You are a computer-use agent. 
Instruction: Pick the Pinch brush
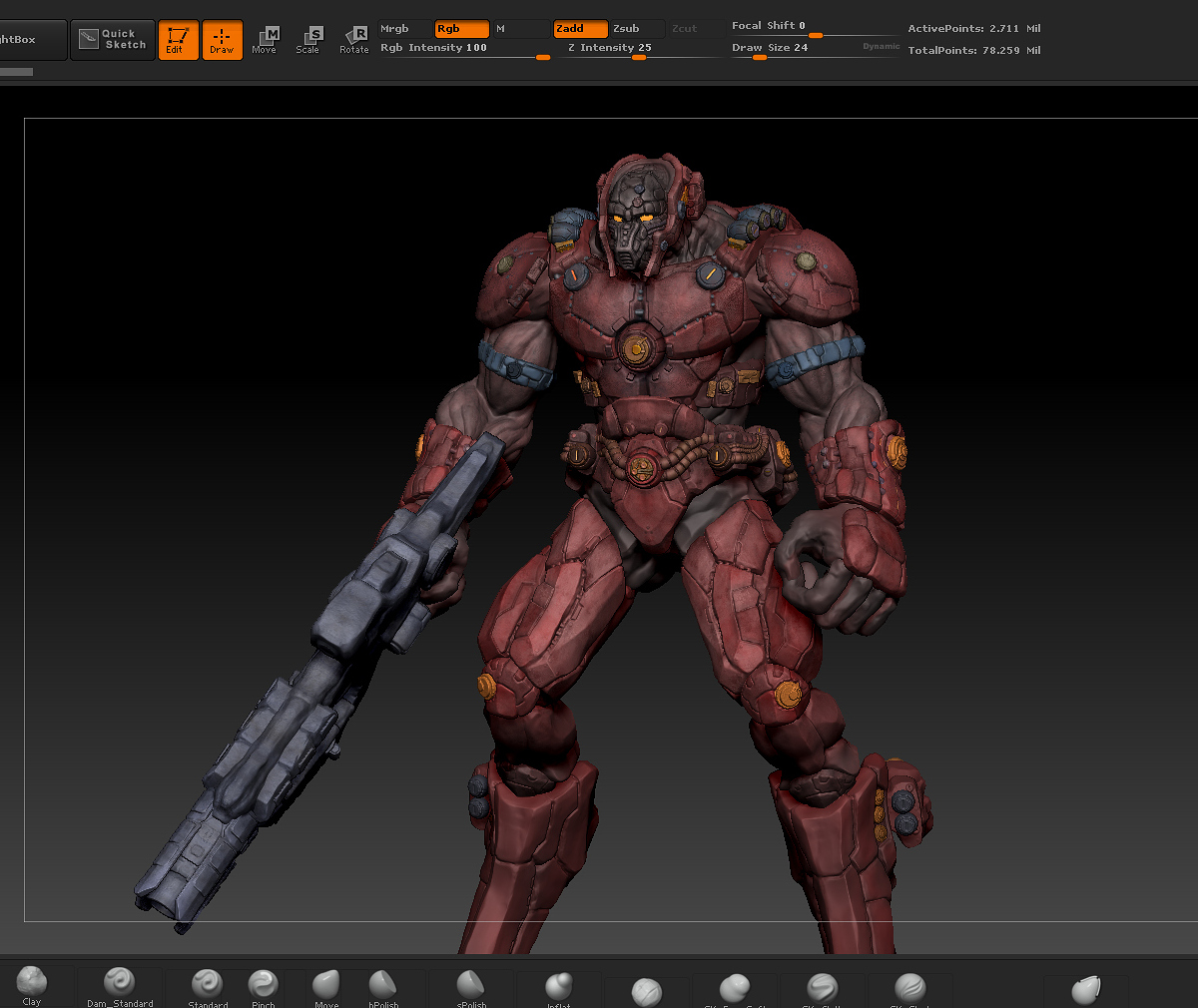pos(264,988)
